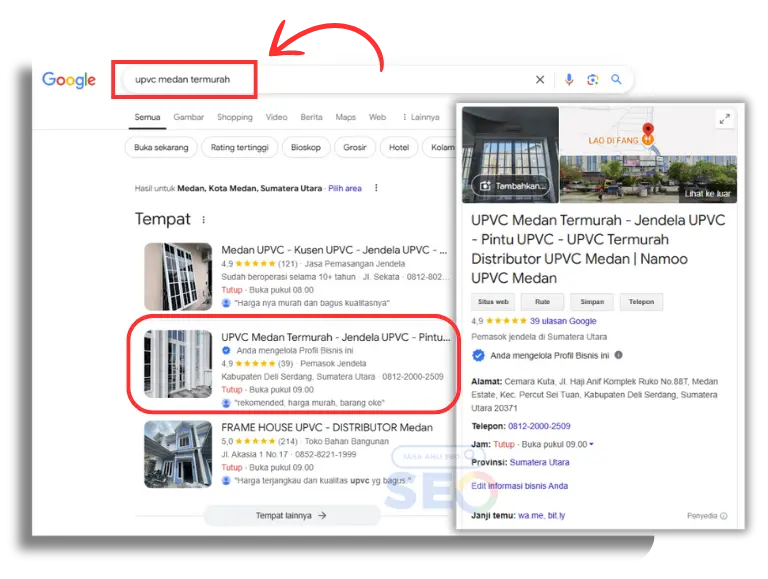Viewport: 768px width, 579px height.
Task: Click the Google logo
Action: click(x=69, y=80)
